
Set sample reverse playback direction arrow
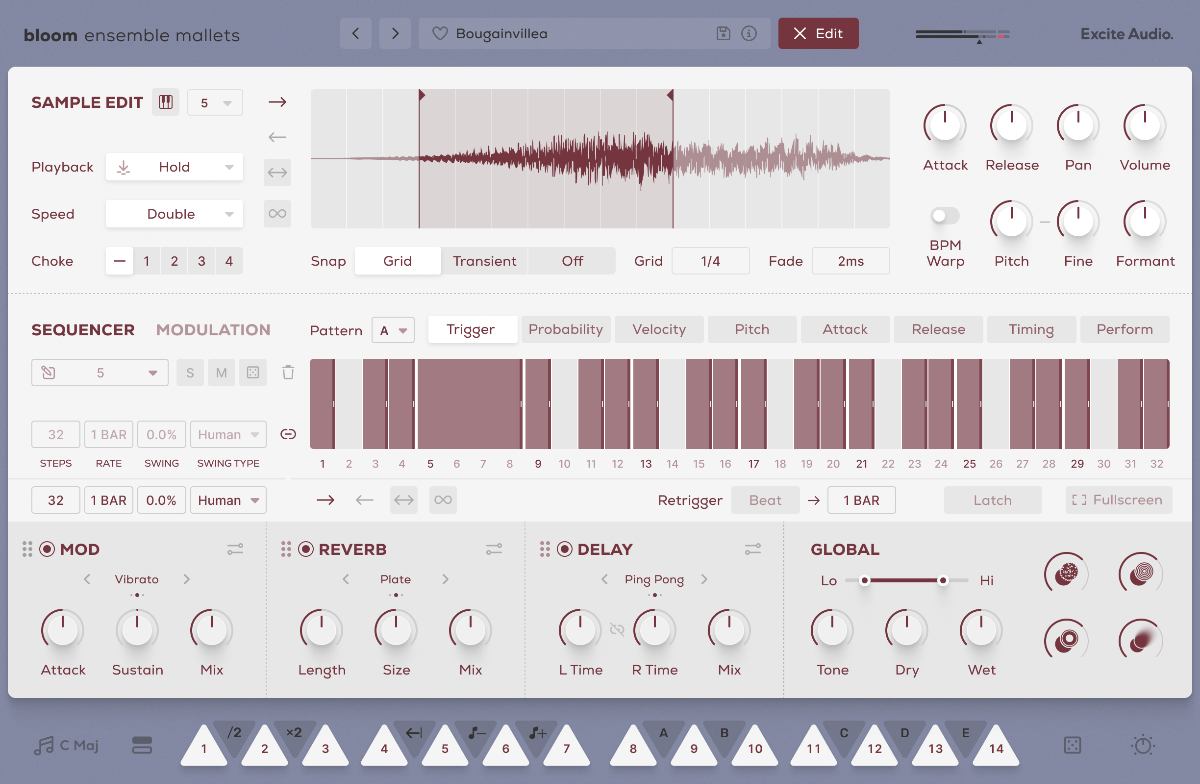[277, 137]
